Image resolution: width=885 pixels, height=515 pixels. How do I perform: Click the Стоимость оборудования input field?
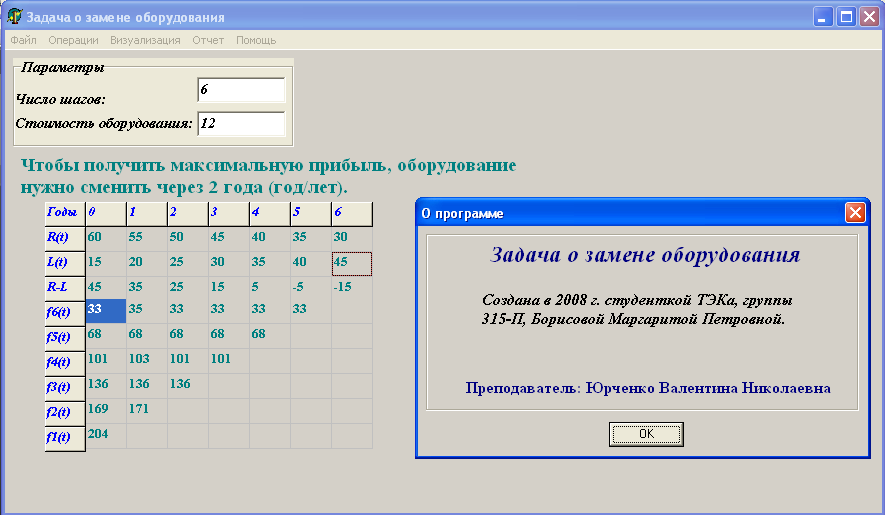tap(242, 124)
